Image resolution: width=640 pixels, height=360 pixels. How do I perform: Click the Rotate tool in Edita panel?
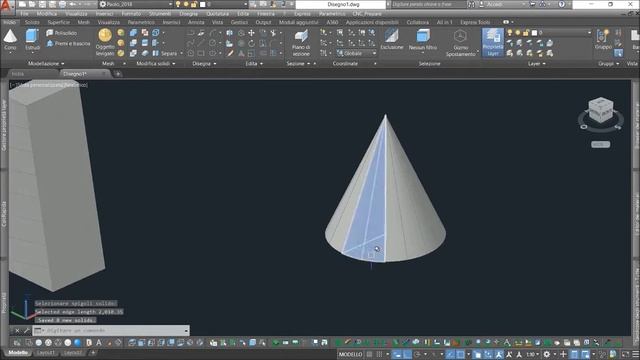pyautogui.click(x=251, y=43)
